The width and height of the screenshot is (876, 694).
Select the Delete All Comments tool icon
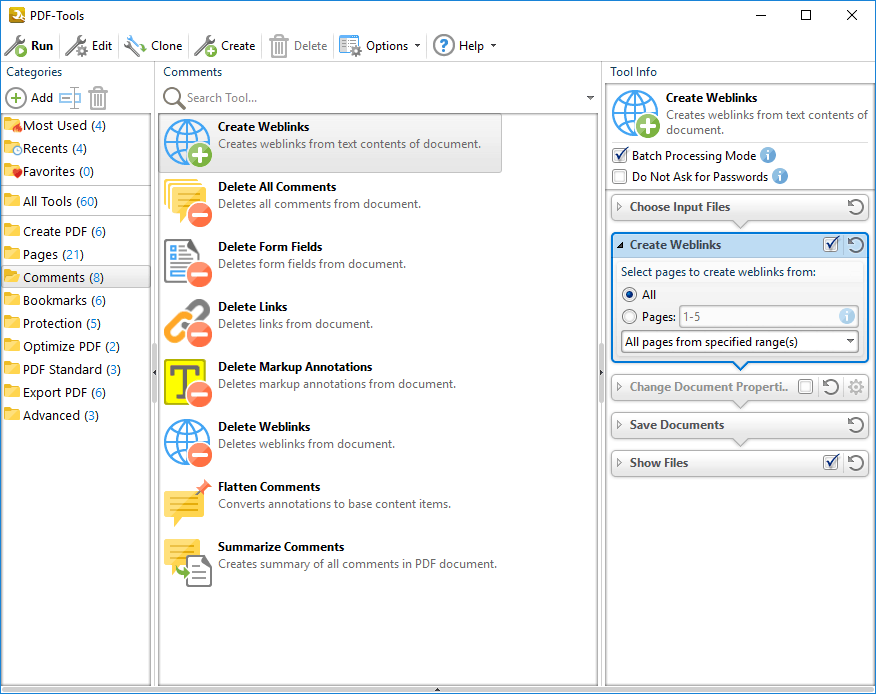tap(188, 203)
